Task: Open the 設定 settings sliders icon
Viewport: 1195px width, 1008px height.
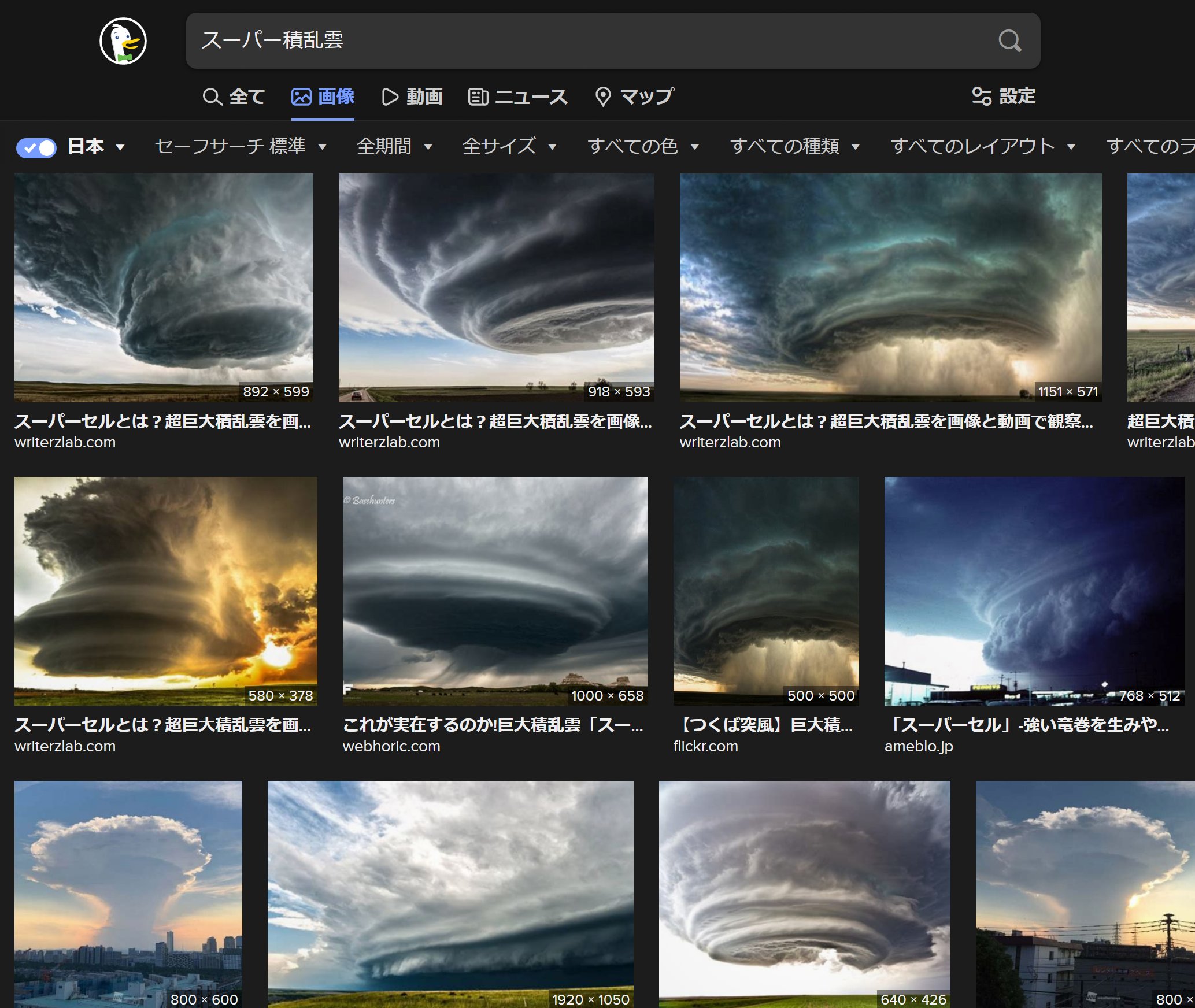Action: (981, 96)
